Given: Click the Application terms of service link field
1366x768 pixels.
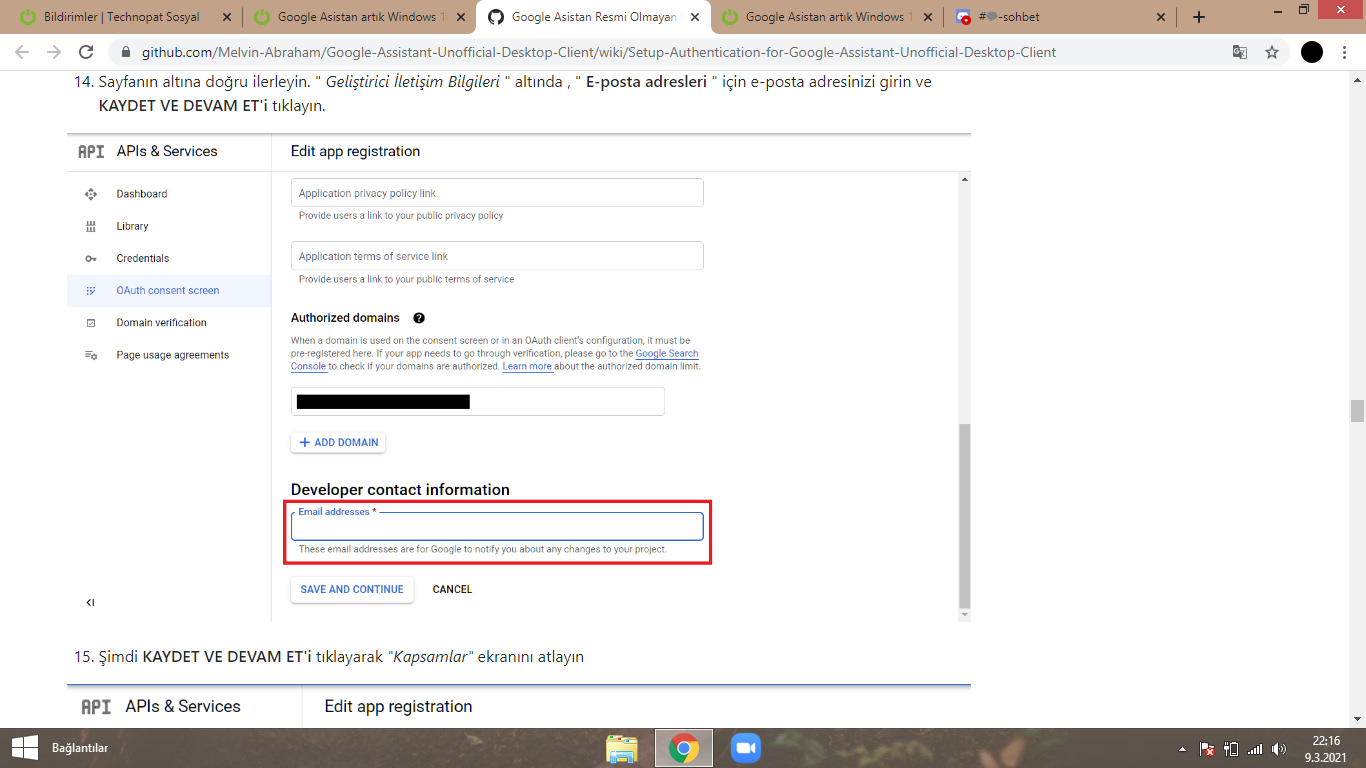Looking at the screenshot, I should [497, 256].
